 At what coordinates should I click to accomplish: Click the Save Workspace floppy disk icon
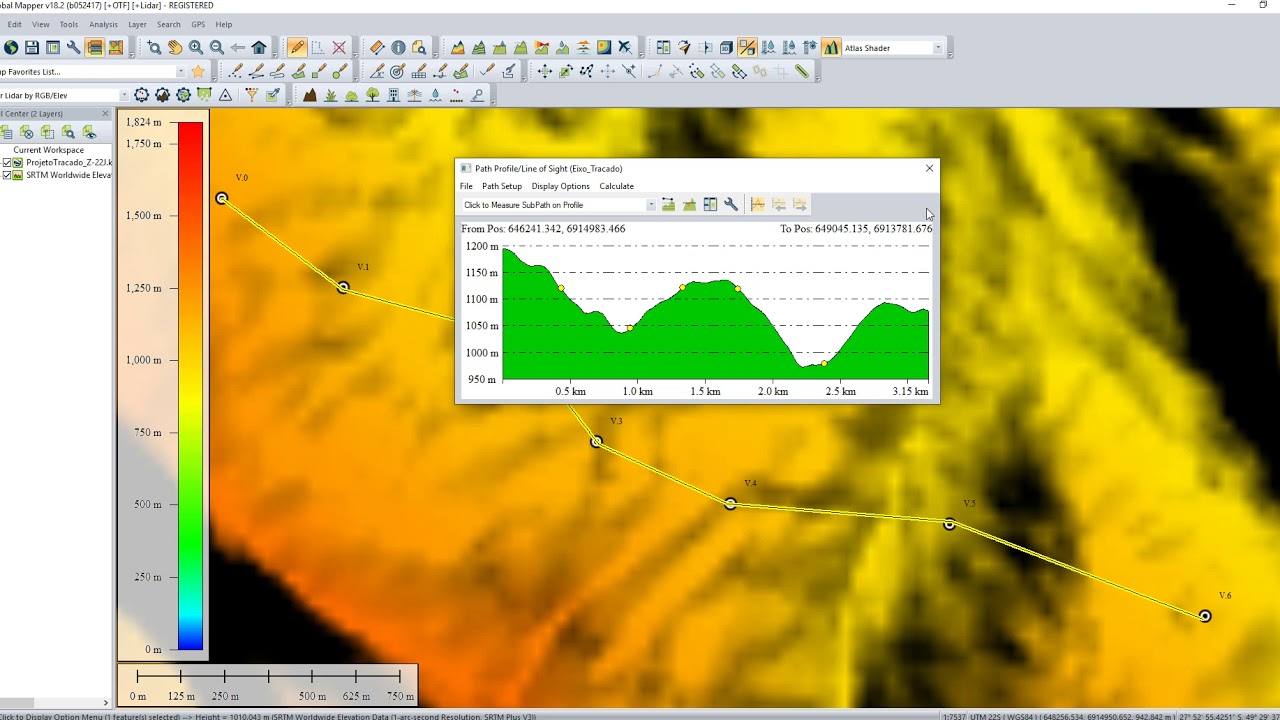(32, 47)
